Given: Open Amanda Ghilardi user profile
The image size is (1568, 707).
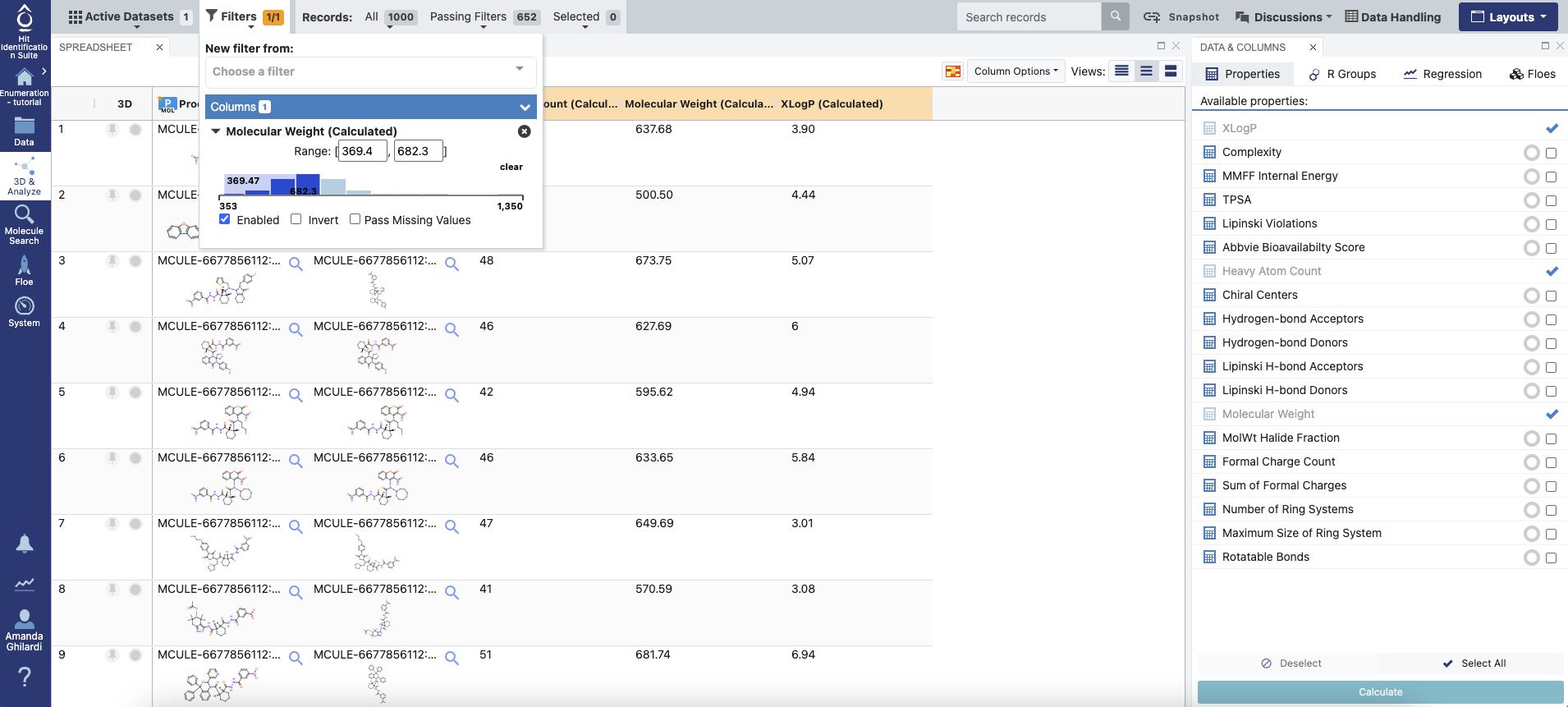Looking at the screenshot, I should 25,631.
